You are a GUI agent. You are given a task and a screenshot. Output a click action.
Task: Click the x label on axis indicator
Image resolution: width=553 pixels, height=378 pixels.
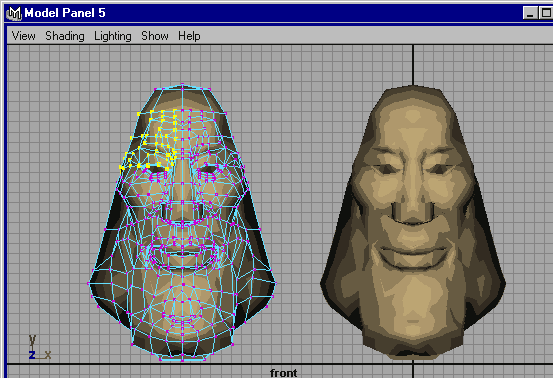tap(48, 355)
